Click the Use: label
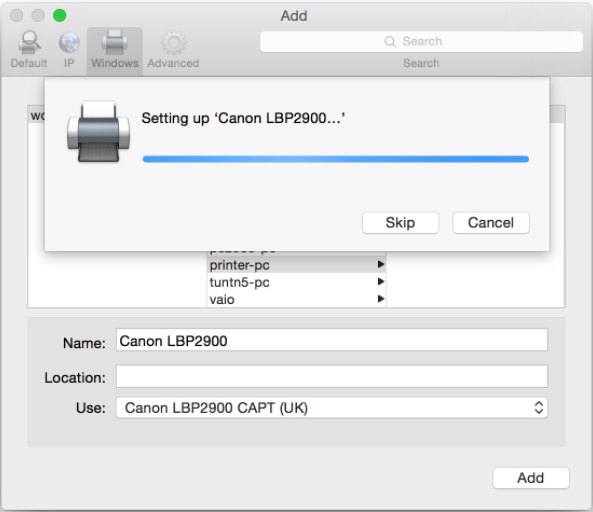The width and height of the screenshot is (593, 512). 91,408
